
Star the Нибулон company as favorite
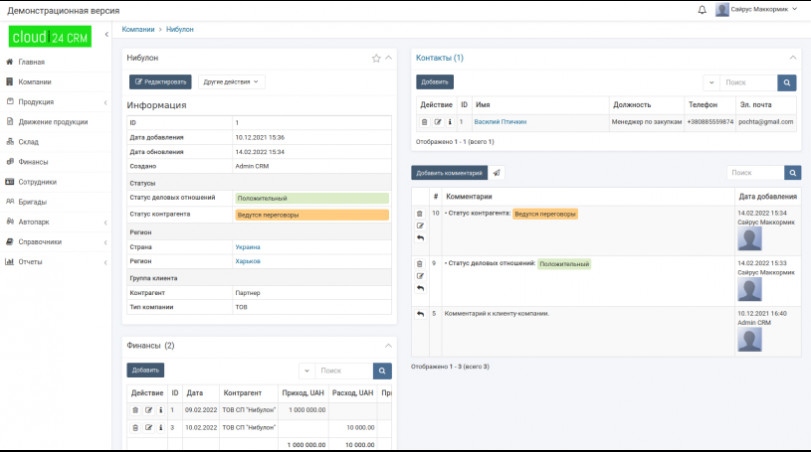coord(376,58)
